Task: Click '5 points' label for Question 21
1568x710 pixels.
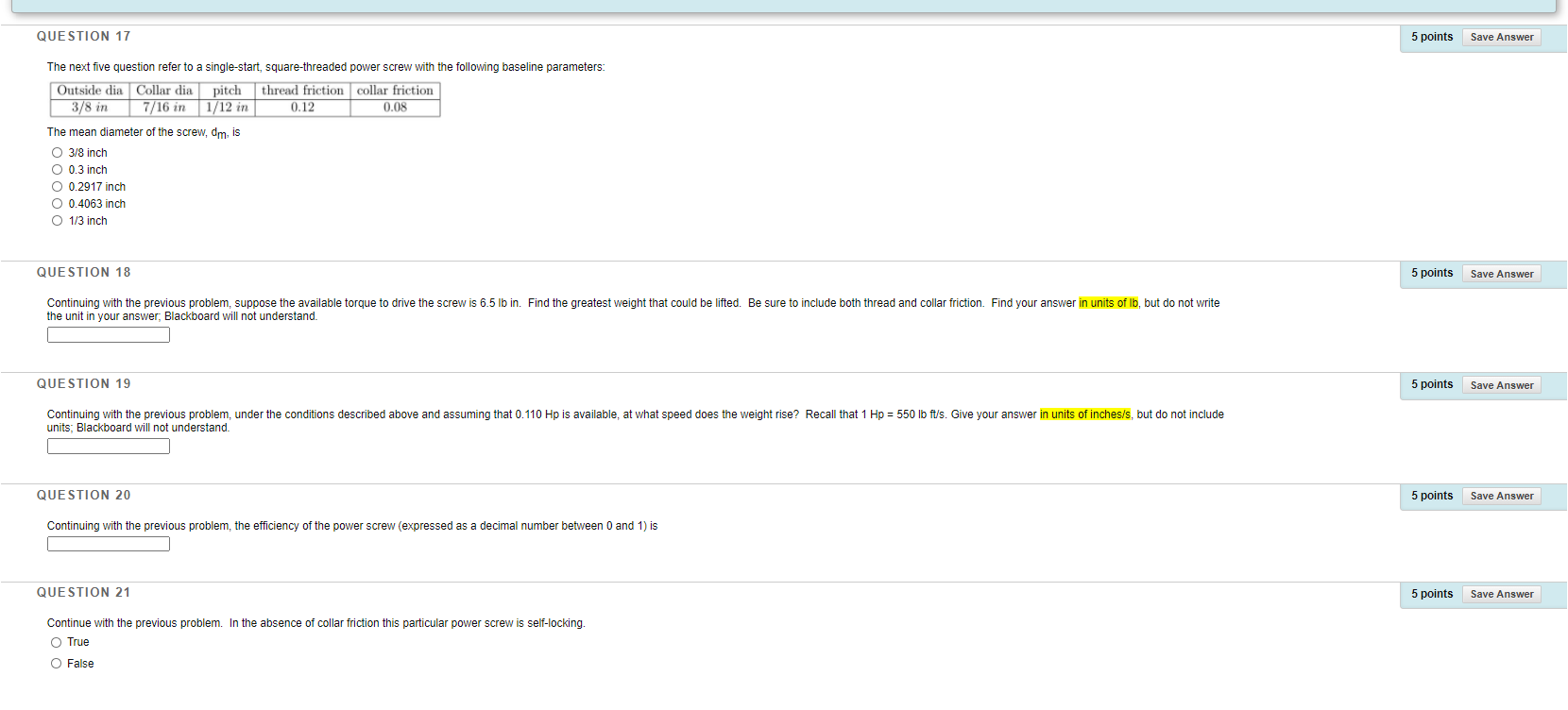Action: coord(1432,594)
